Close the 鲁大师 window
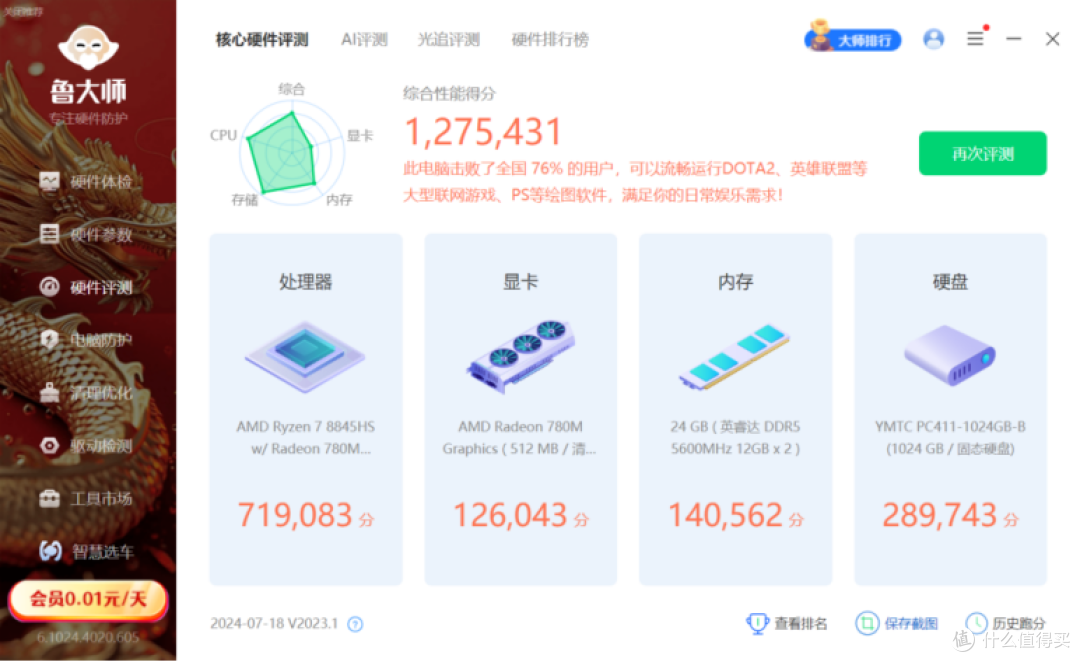The width and height of the screenshot is (1080, 662). 1052,39
